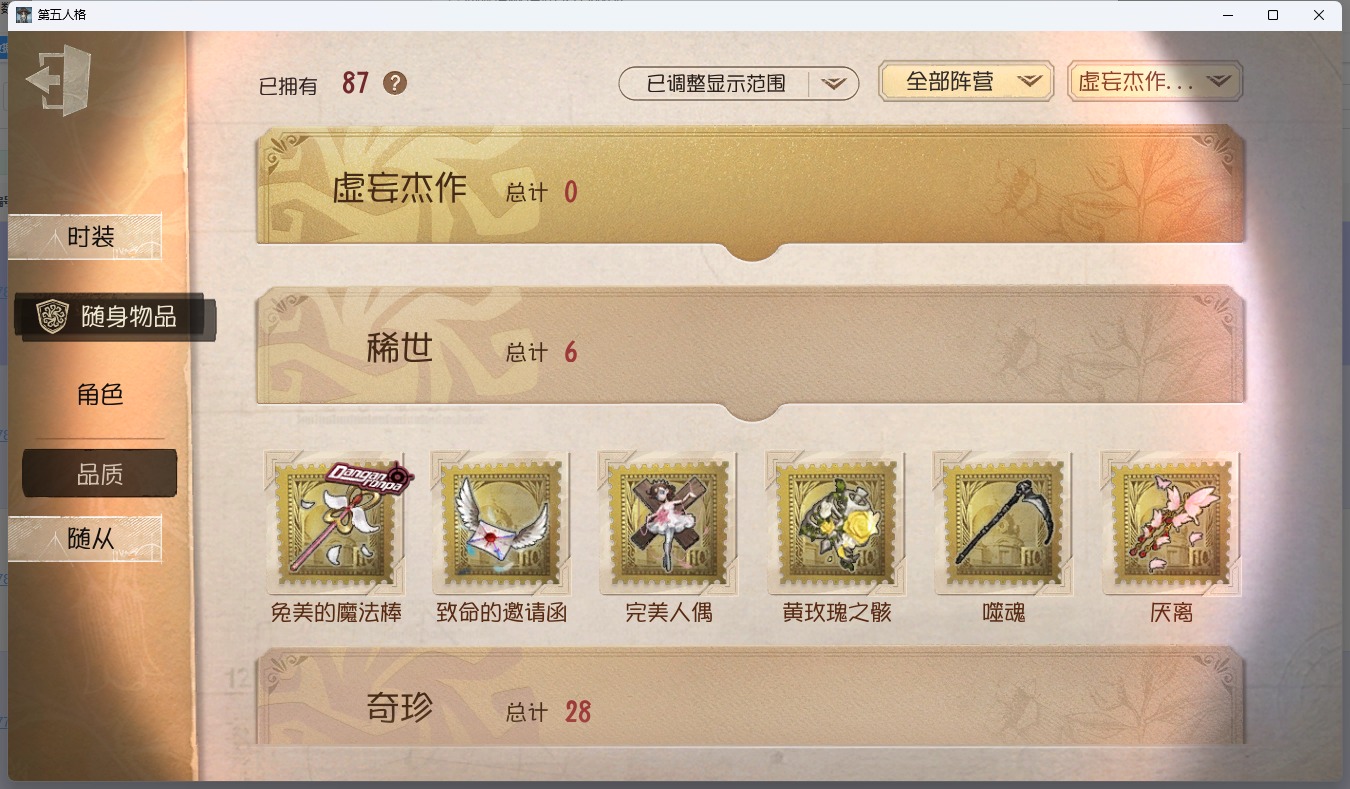Open 全部阵营 faction dropdown
Screen dimensions: 1350x789
(x=966, y=82)
